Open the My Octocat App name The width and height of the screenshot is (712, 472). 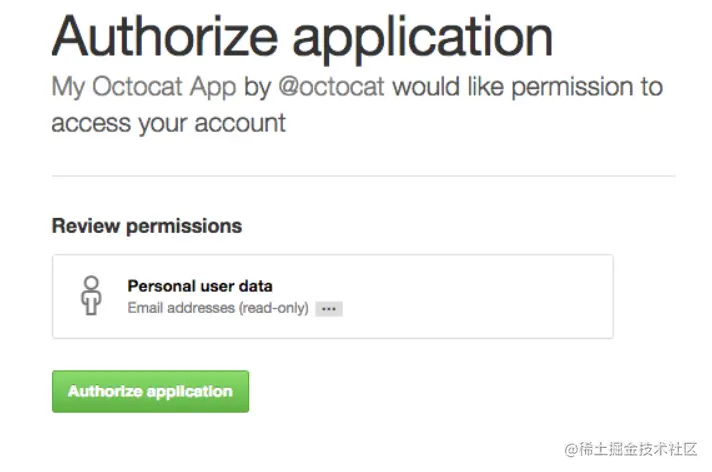tap(144, 87)
